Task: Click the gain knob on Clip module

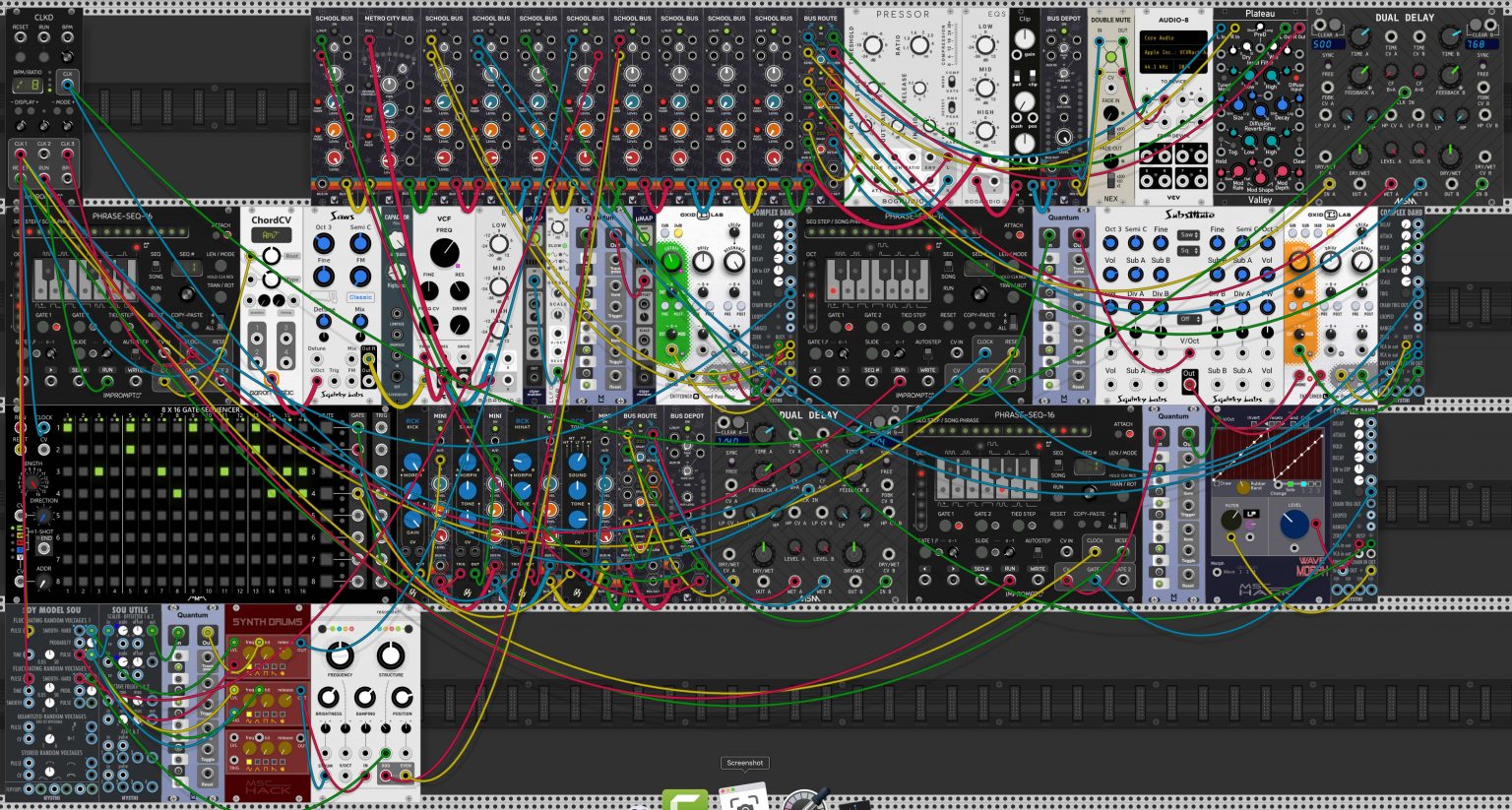Action: tap(1025, 38)
